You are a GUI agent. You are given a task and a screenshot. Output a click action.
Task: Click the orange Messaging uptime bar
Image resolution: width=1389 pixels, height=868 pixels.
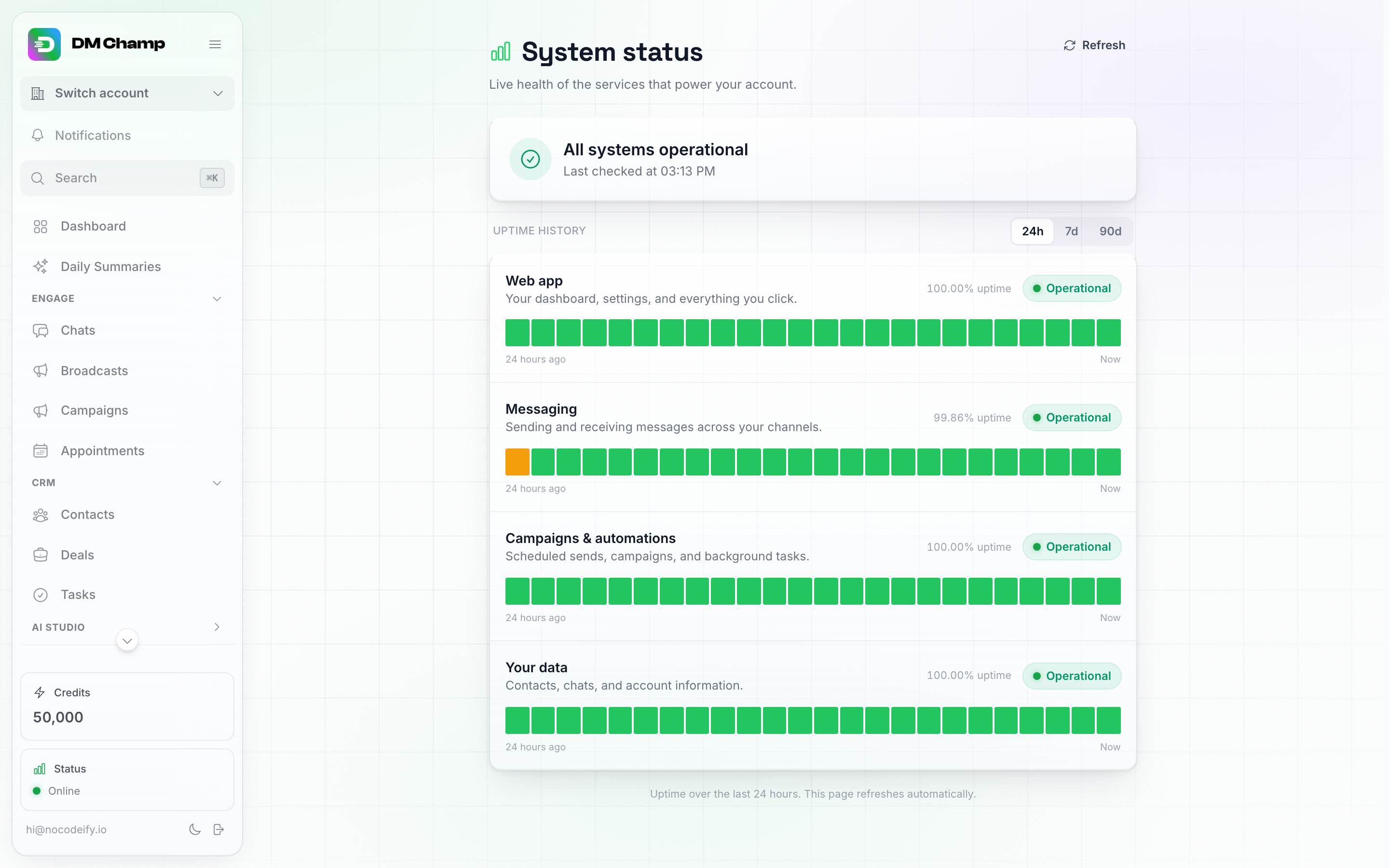(x=517, y=461)
